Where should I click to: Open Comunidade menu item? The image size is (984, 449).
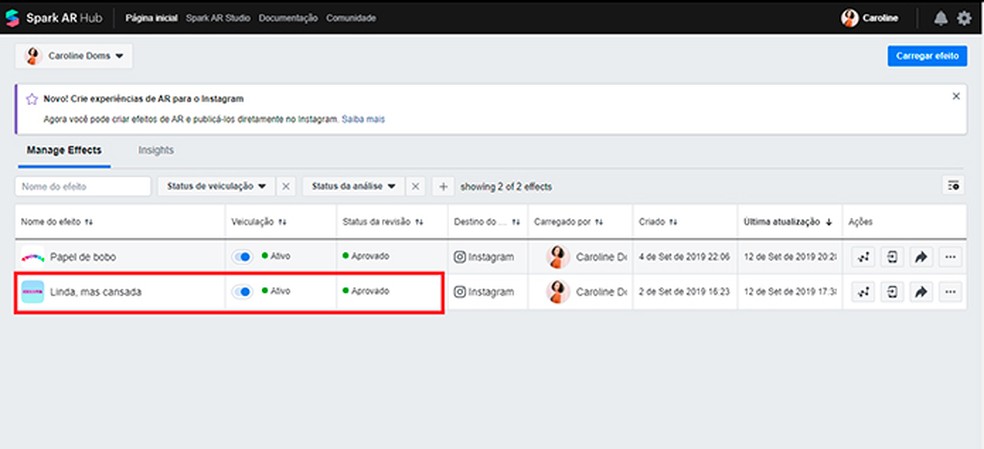[x=351, y=18]
